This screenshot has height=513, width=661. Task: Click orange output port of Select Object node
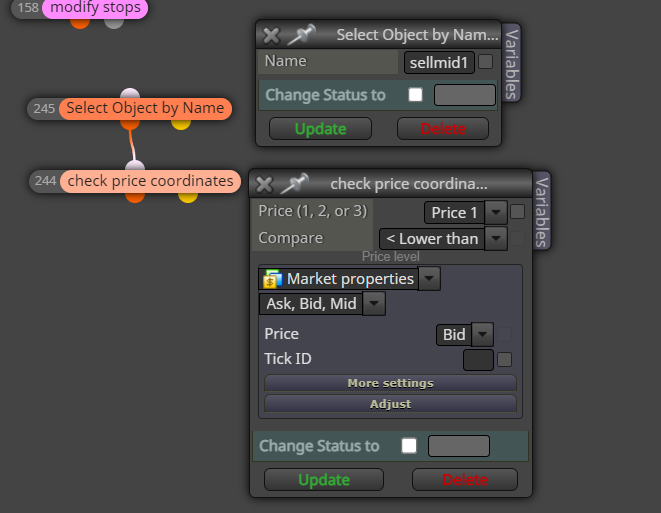click(130, 124)
